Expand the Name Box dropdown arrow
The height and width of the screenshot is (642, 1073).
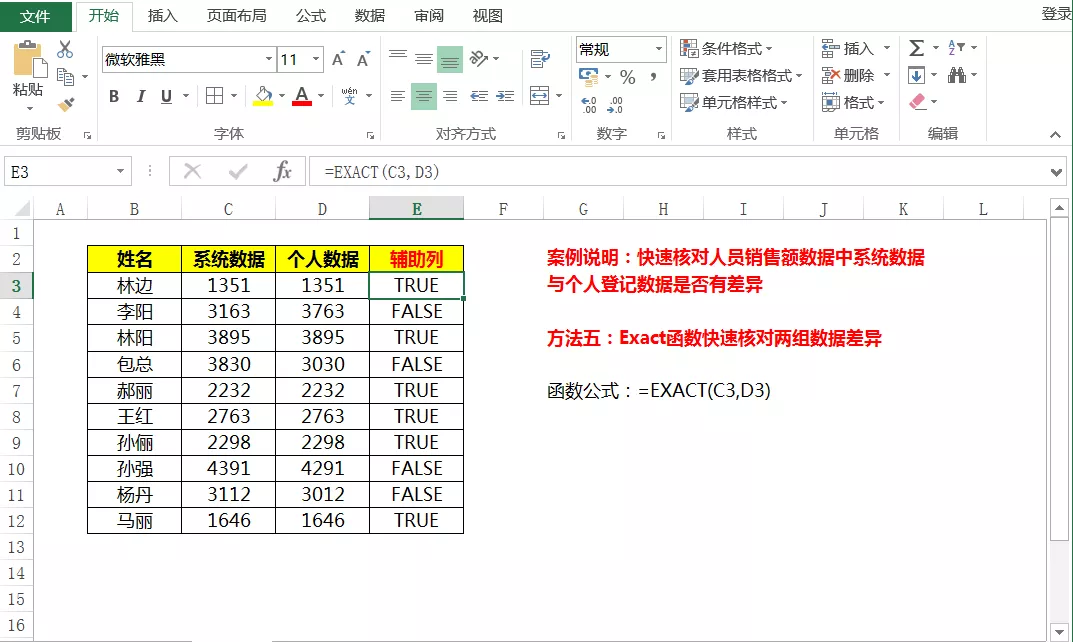(x=120, y=171)
